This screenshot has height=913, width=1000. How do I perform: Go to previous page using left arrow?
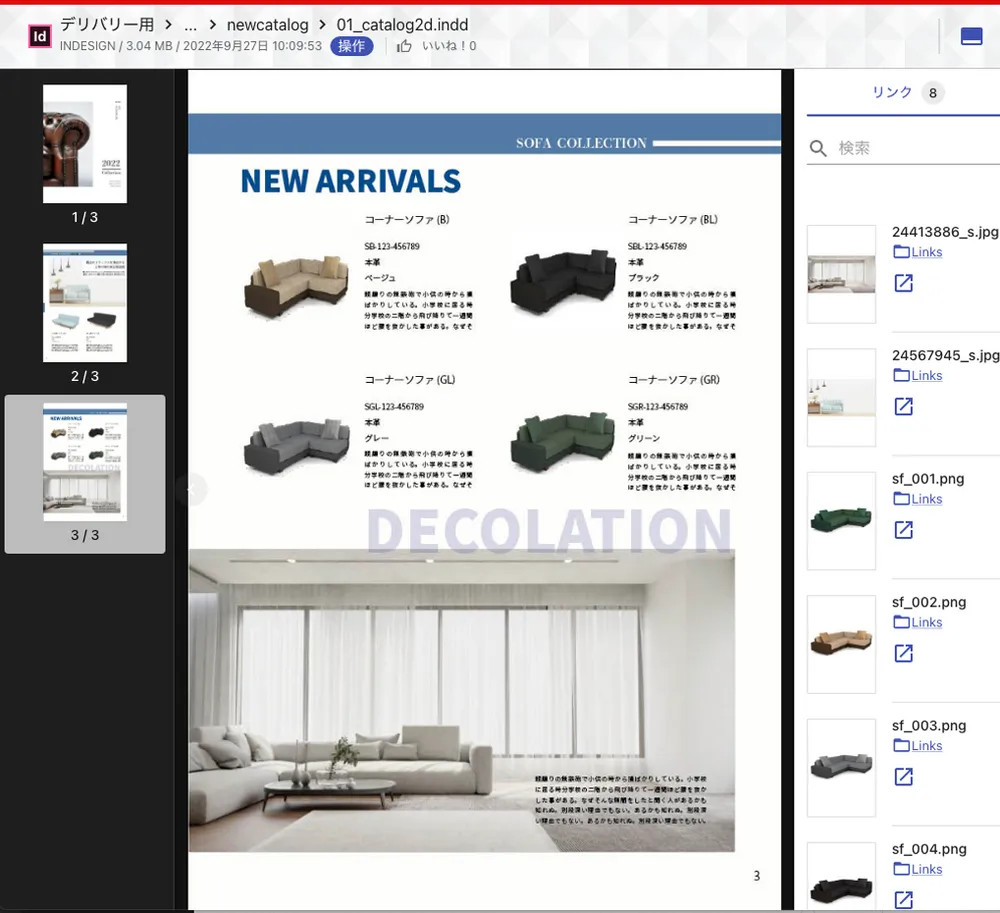(x=190, y=489)
